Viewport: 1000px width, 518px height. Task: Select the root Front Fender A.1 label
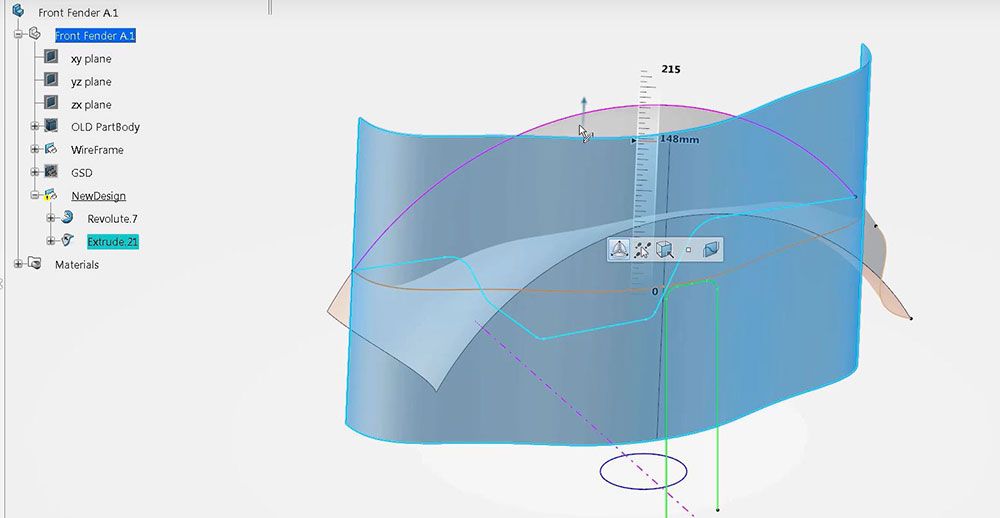click(78, 13)
